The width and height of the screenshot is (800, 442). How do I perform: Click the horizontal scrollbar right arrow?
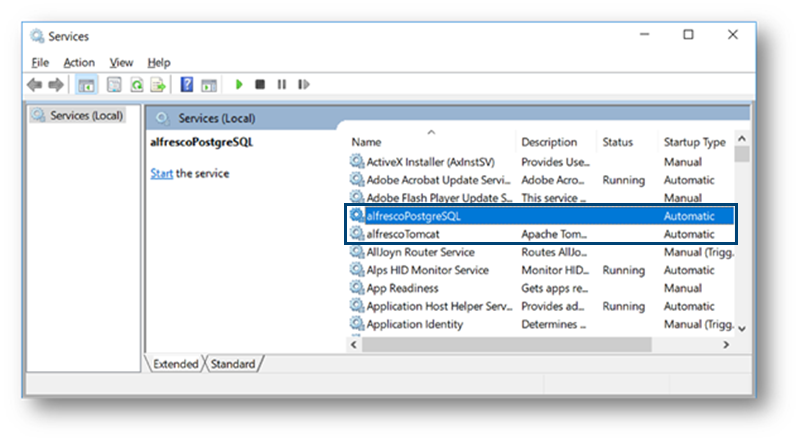click(x=726, y=344)
